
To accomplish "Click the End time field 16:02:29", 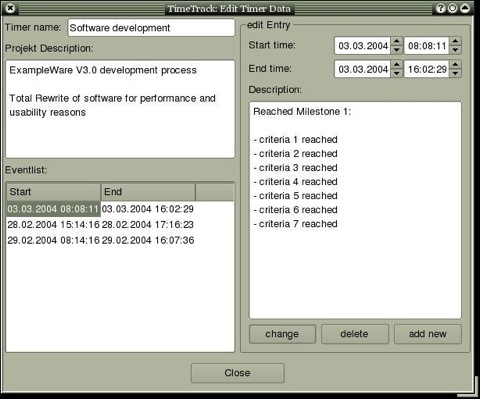I will click(x=427, y=69).
